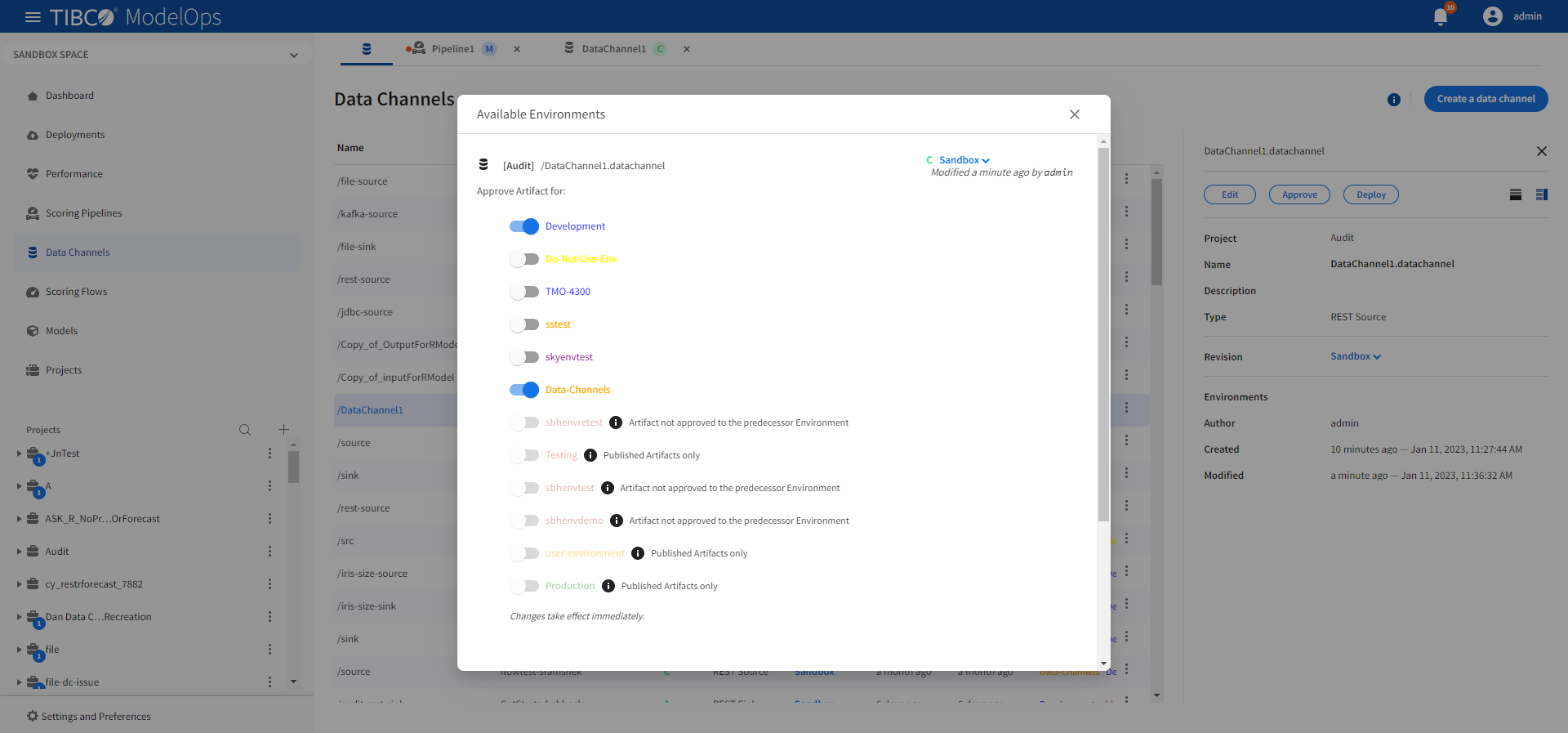The height and width of the screenshot is (733, 1568).
Task: Open the notifications bell
Action: tap(1441, 16)
